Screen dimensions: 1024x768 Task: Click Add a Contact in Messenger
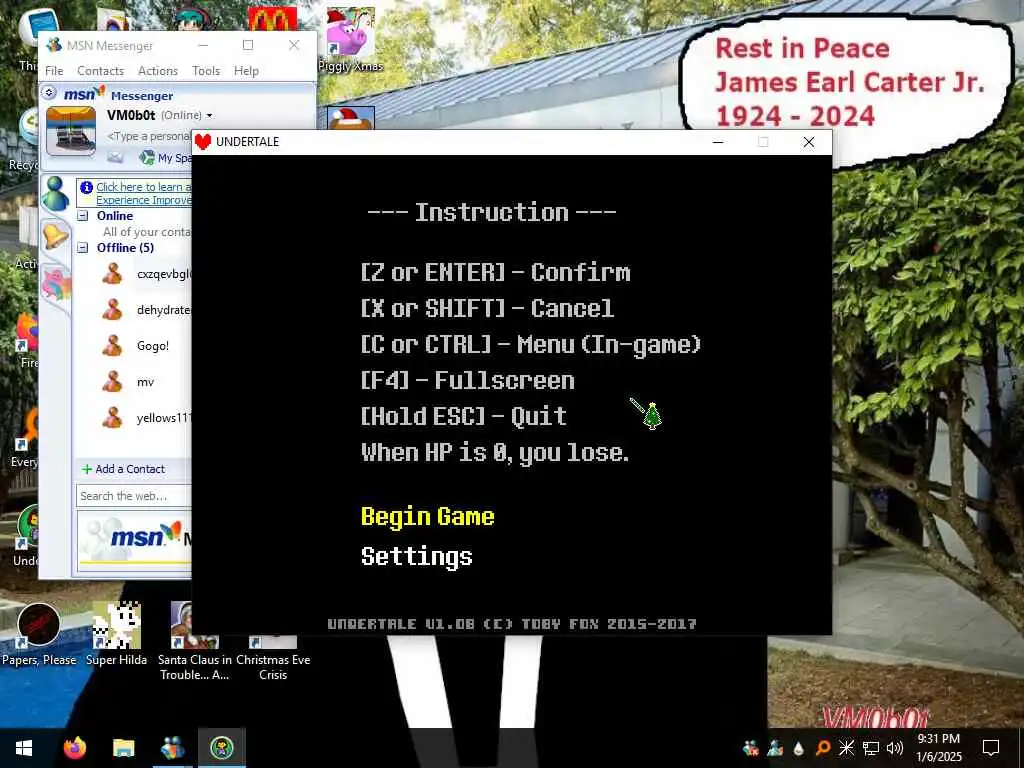123,469
